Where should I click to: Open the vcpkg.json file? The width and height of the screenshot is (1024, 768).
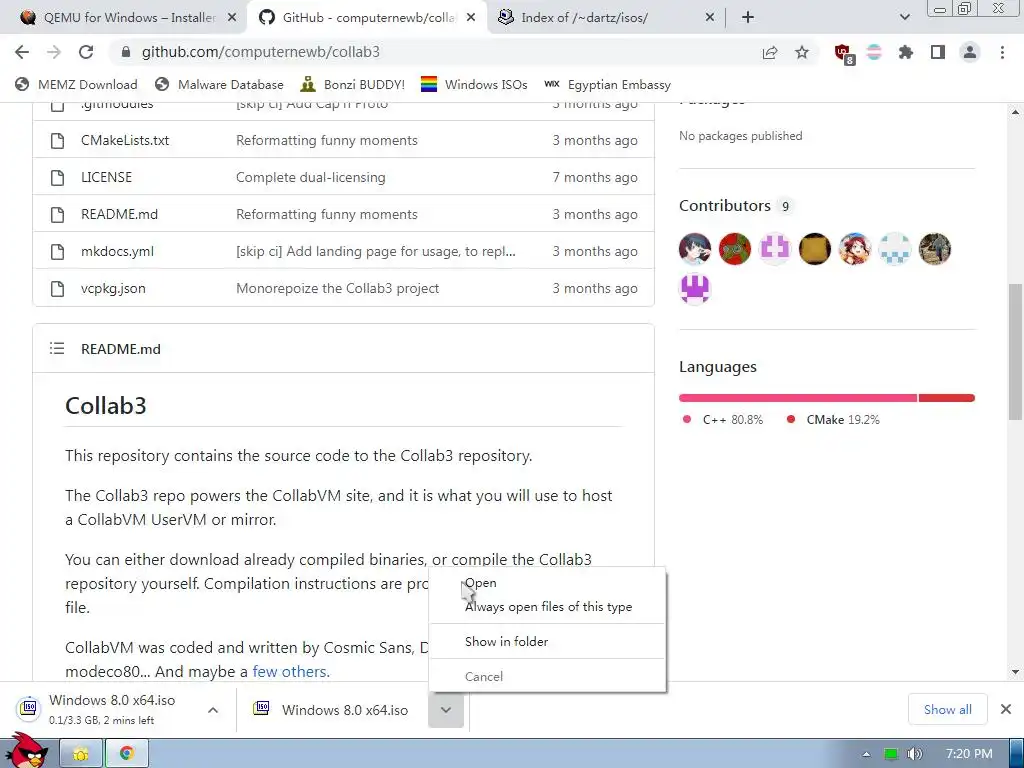coord(113,289)
